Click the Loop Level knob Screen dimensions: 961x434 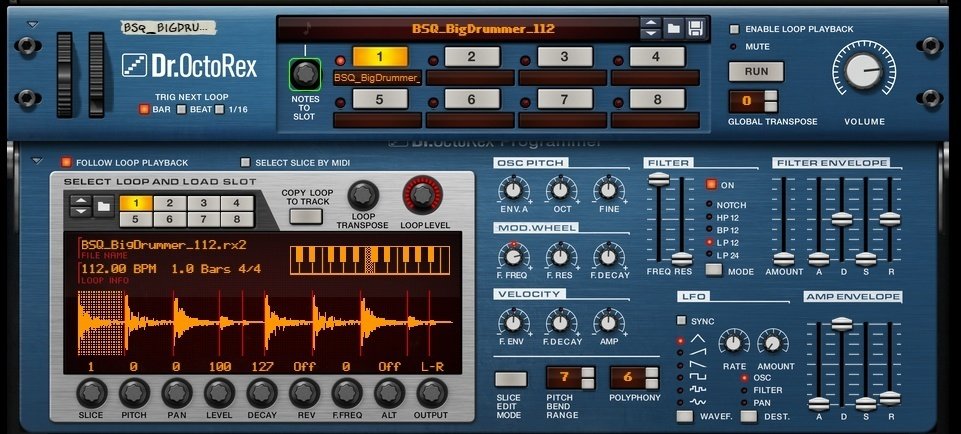coord(422,196)
